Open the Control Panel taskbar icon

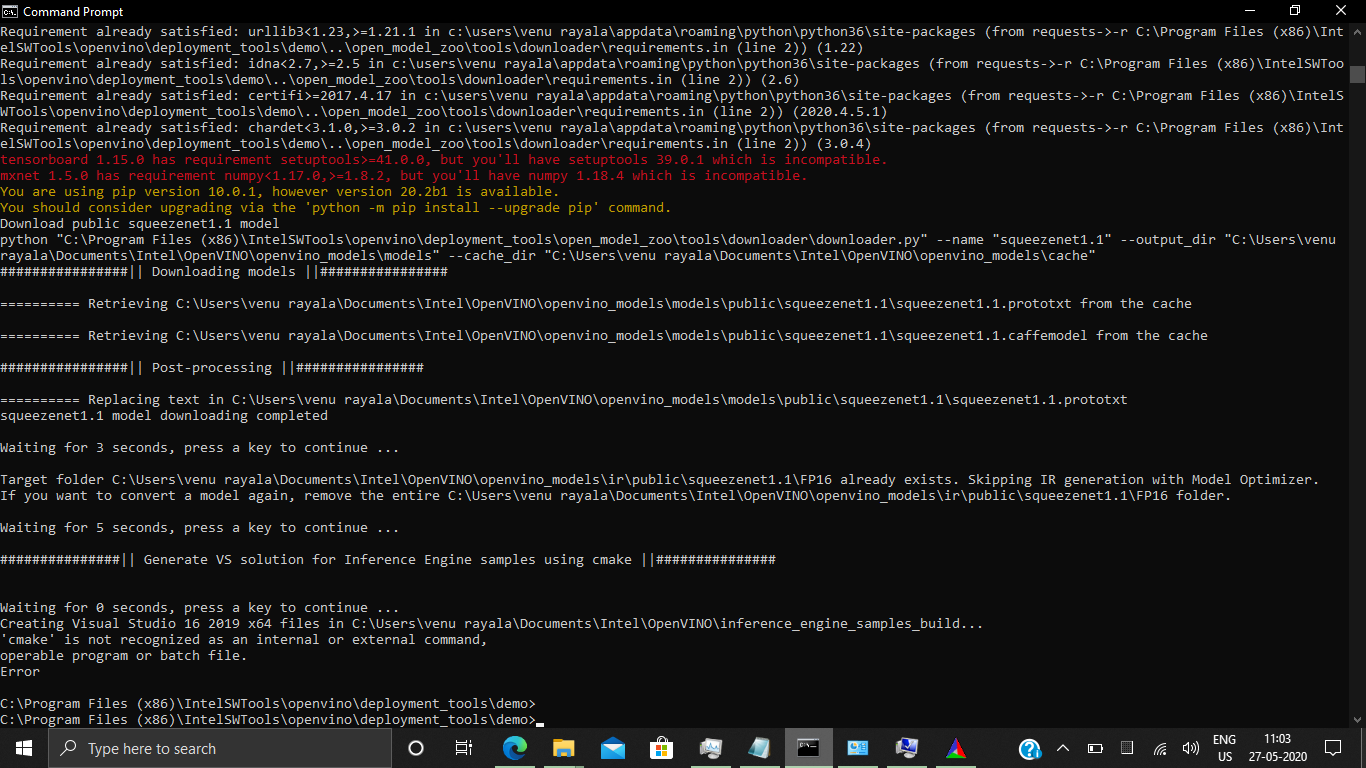pos(857,748)
